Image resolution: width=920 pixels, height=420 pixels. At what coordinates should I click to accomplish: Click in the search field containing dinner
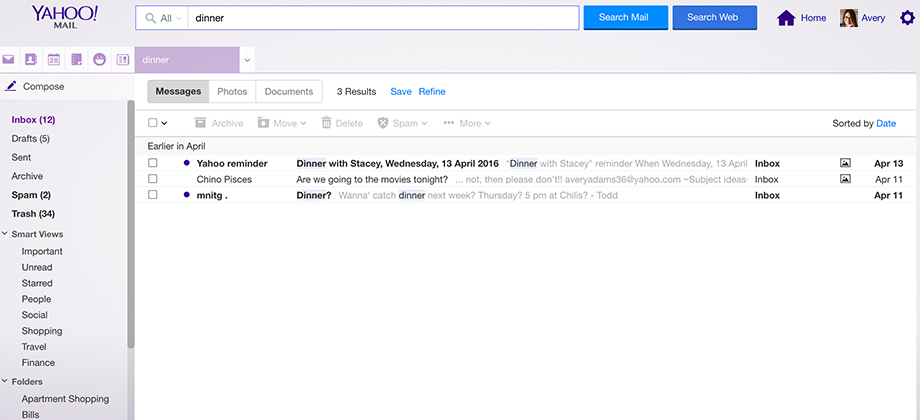coord(380,18)
